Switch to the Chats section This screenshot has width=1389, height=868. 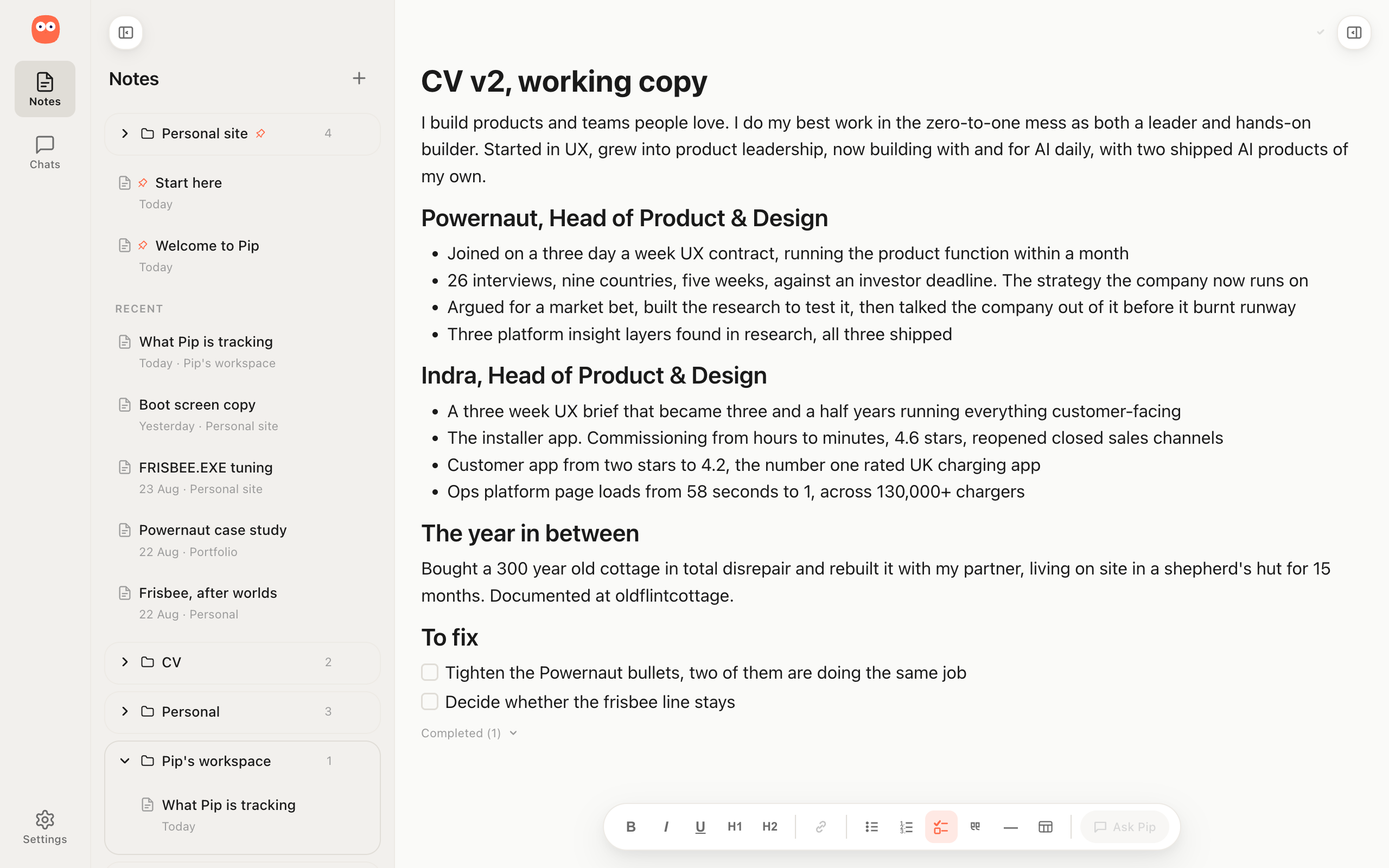point(45,152)
